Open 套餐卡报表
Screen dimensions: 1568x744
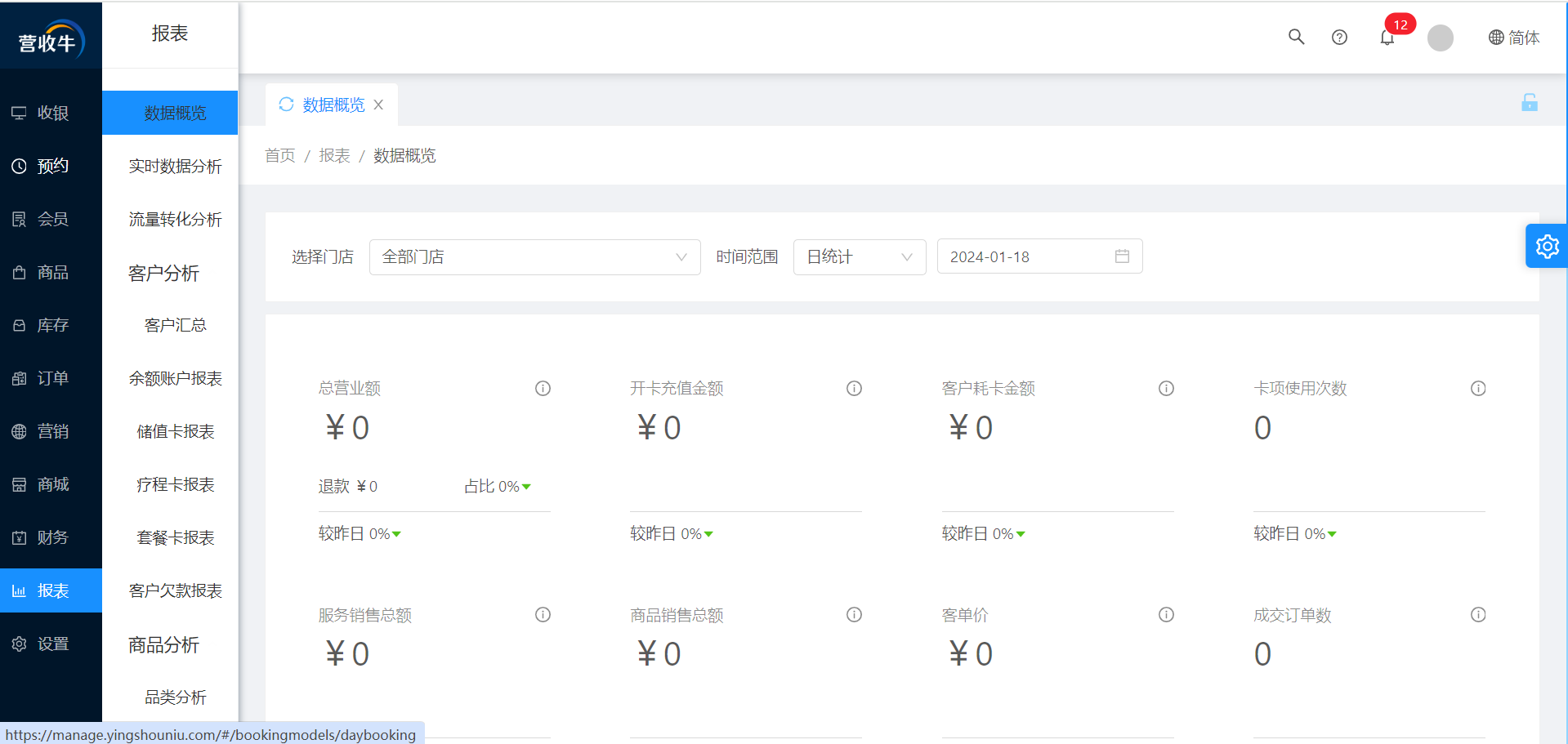click(170, 537)
